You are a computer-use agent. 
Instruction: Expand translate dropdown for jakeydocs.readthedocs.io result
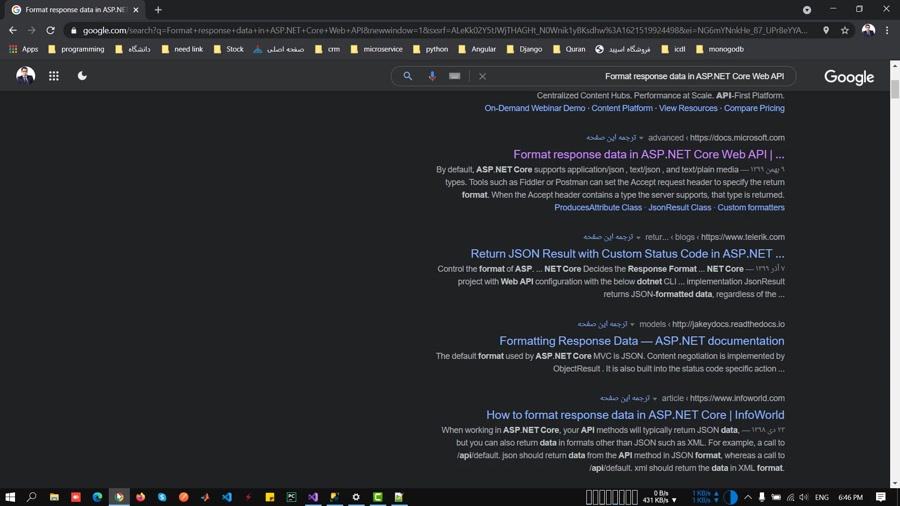coord(633,325)
